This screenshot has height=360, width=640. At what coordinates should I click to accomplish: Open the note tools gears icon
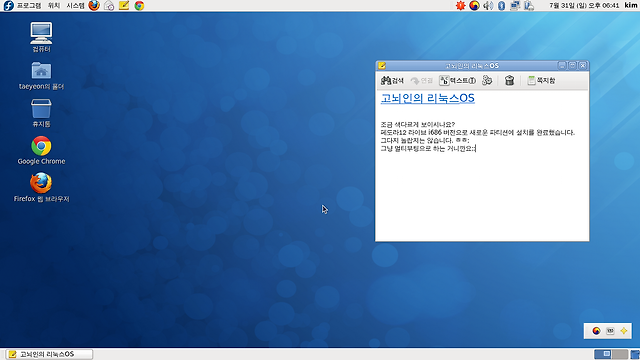[487, 80]
